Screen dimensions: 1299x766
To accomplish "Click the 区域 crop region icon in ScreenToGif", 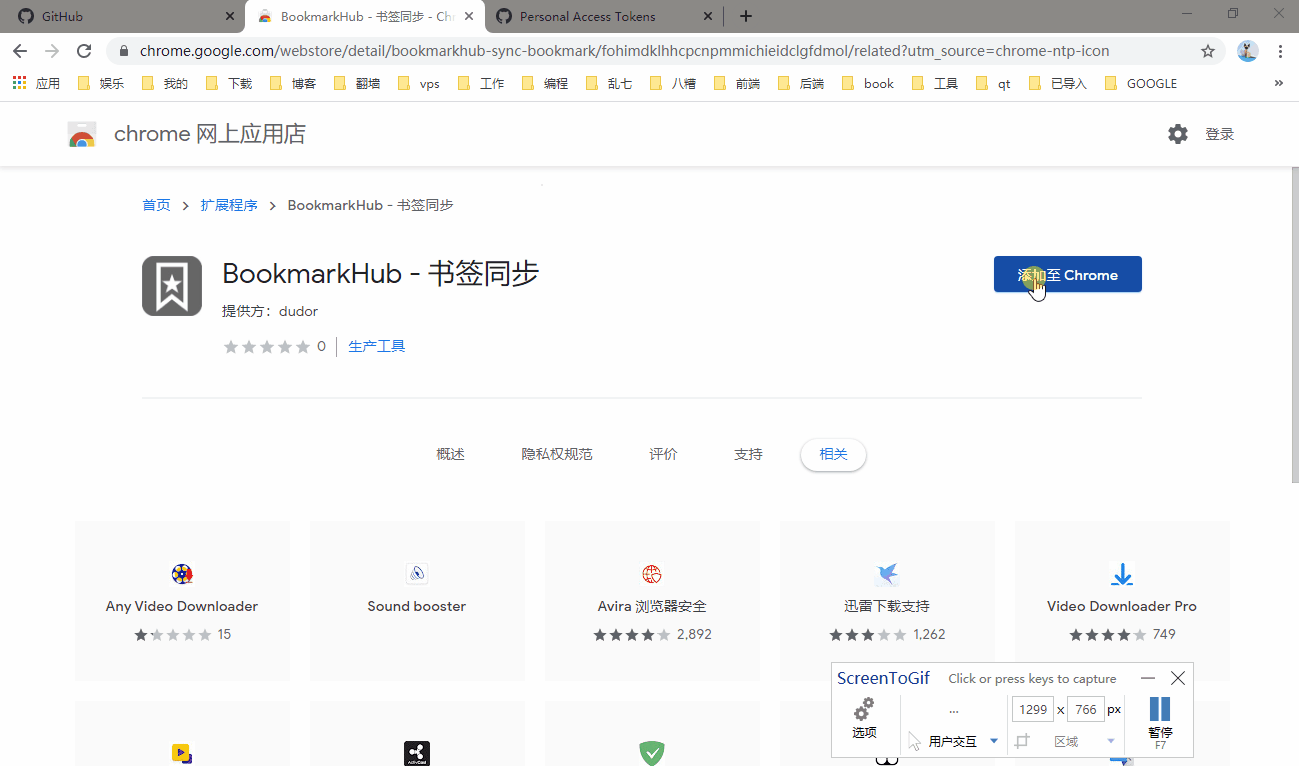I will (1020, 740).
